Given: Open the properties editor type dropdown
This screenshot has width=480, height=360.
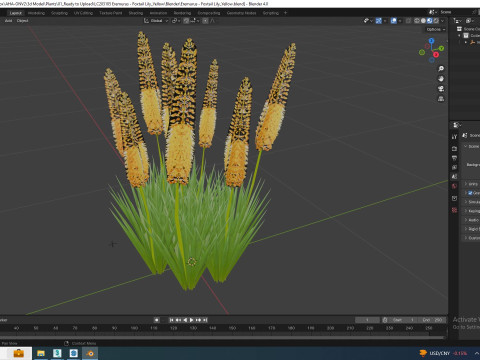Looking at the screenshot, I should coord(456,125).
